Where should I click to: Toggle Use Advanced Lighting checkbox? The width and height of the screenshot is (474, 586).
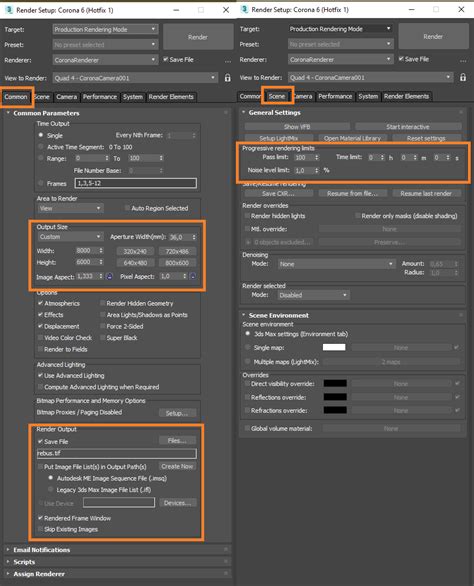(x=40, y=375)
